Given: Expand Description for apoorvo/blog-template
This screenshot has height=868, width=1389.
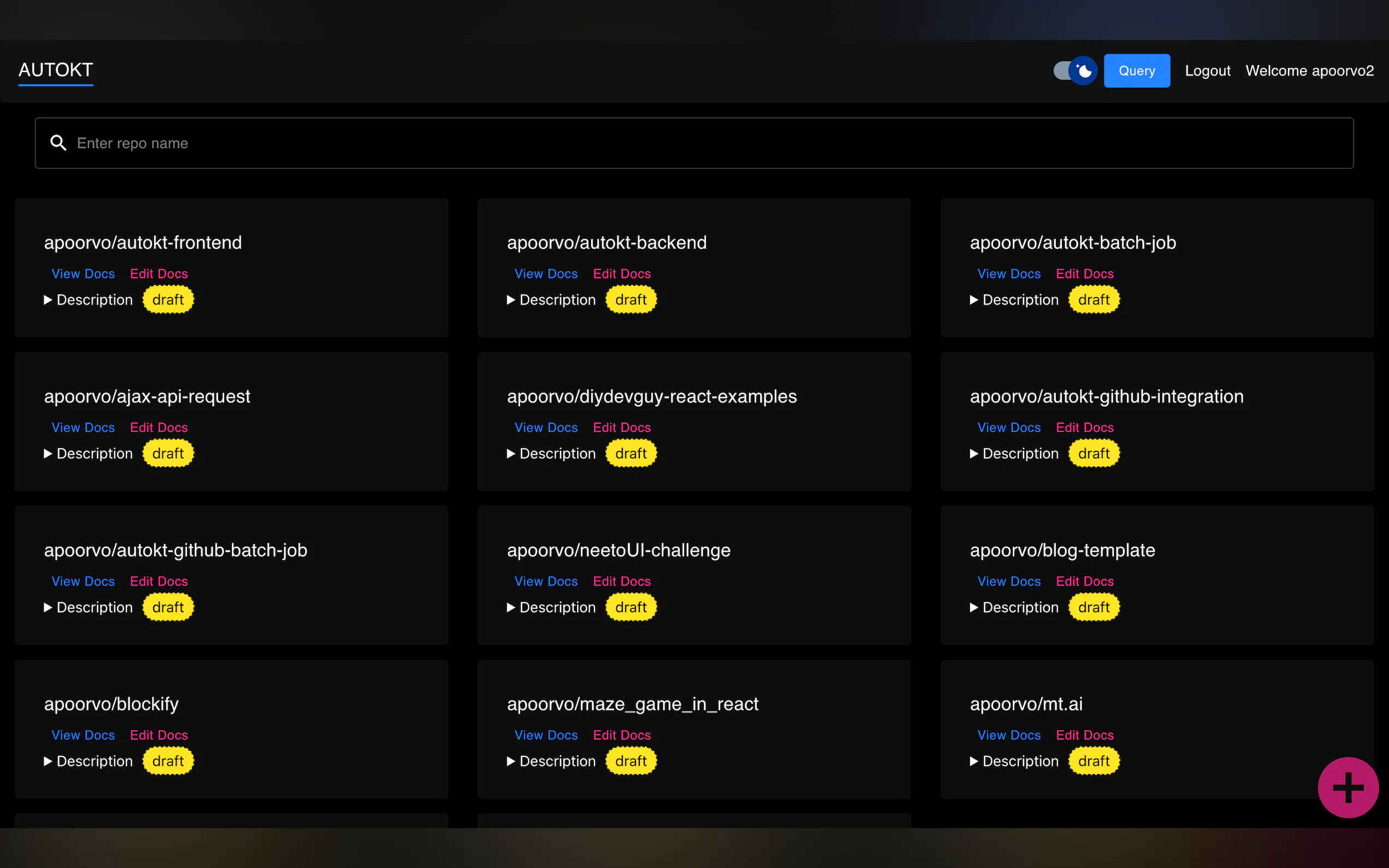Looking at the screenshot, I should pyautogui.click(x=1014, y=607).
